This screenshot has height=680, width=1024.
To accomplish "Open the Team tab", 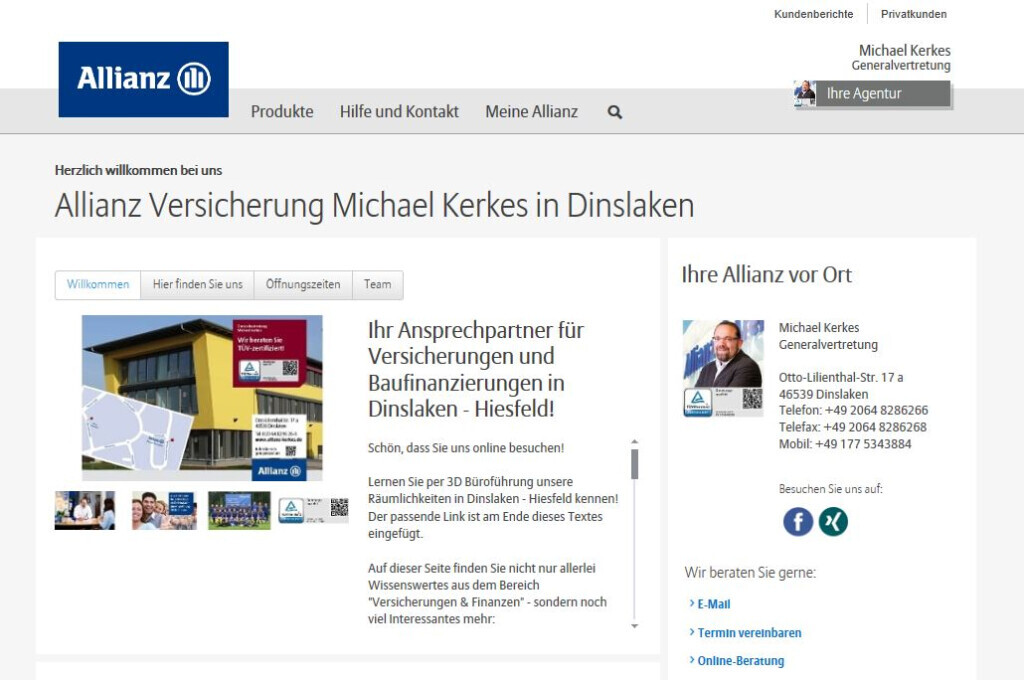I will coord(377,285).
